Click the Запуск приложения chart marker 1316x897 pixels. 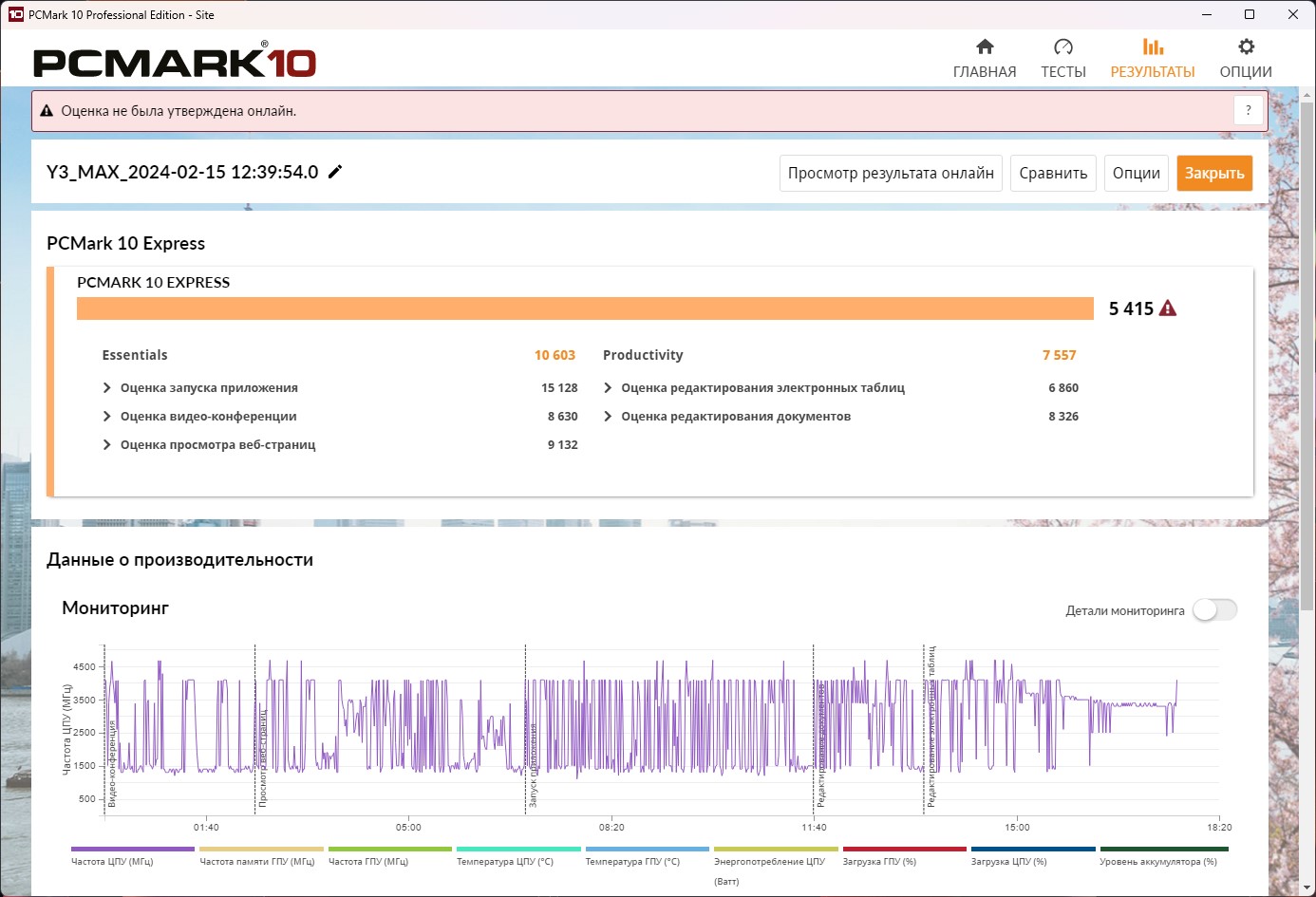click(x=533, y=766)
